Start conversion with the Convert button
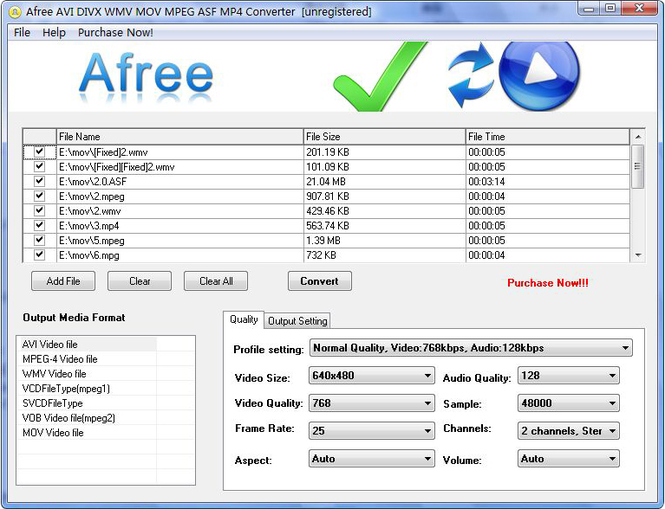 (x=319, y=281)
